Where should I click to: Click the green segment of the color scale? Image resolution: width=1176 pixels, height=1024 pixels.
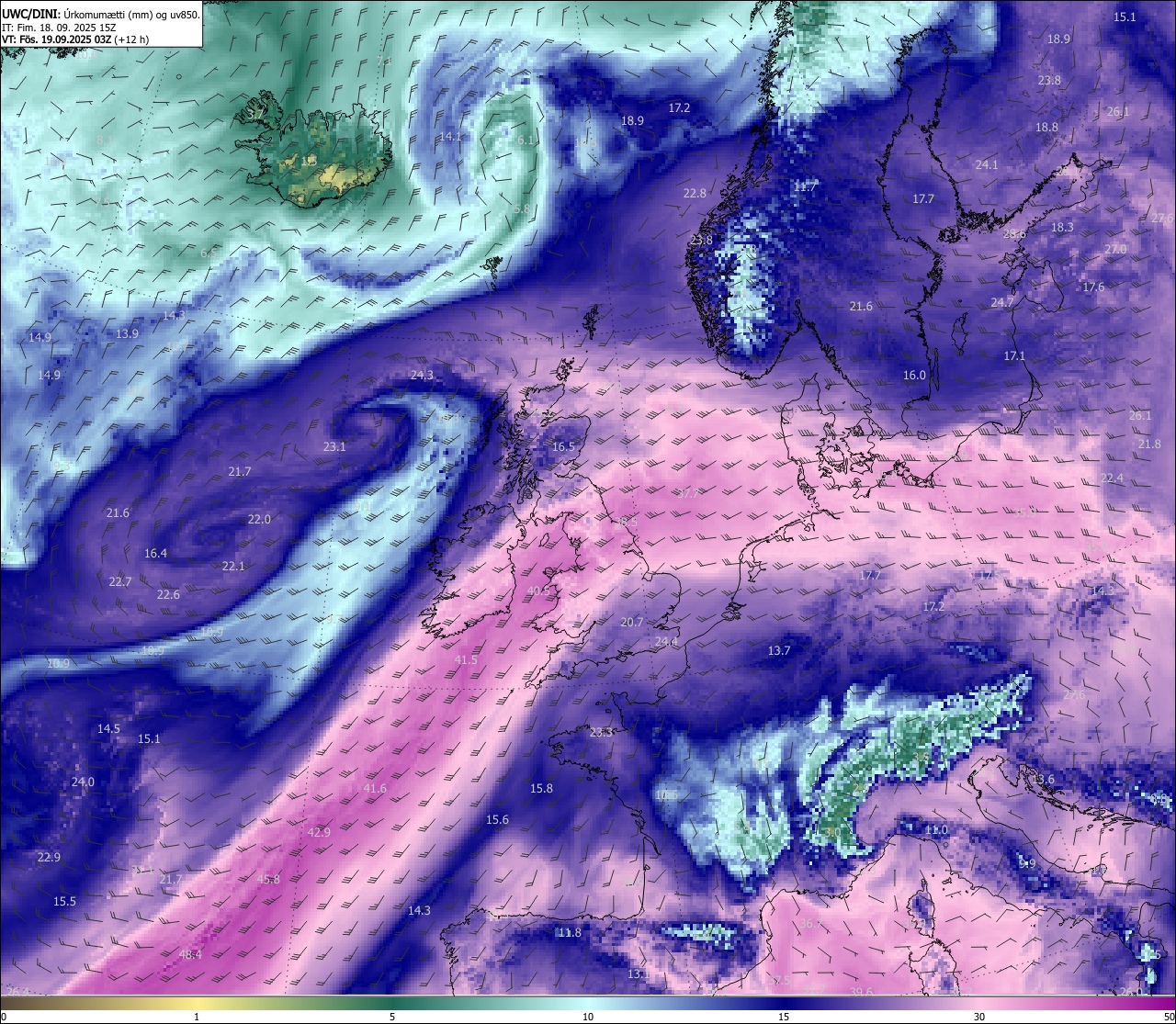click(392, 1002)
